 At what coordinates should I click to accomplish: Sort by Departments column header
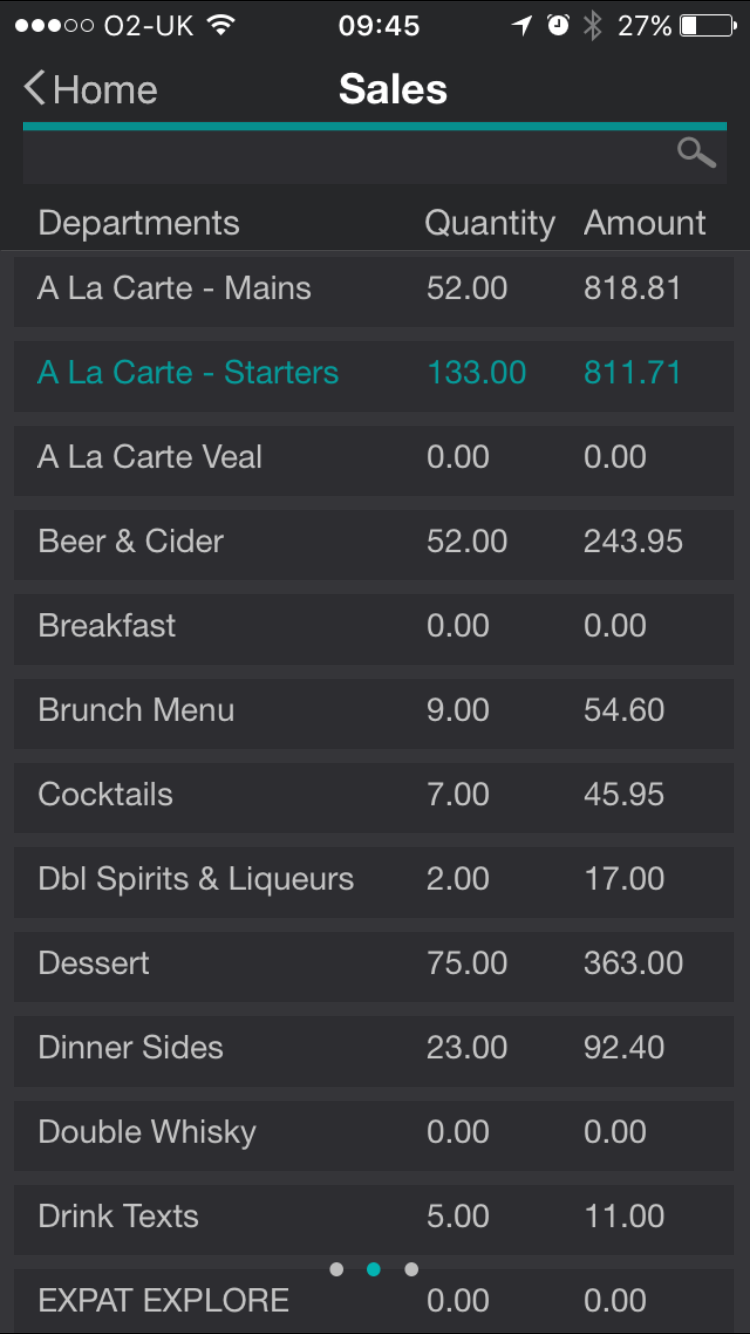coord(139,223)
